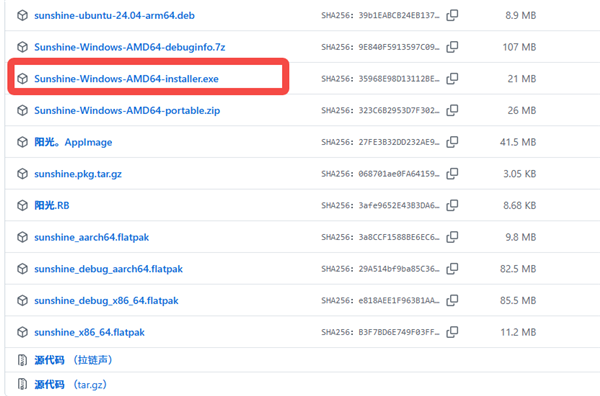Download sunshine-ubuntu-24.04-arm64.deb
Image resolution: width=600 pixels, height=396 pixels.
114,16
